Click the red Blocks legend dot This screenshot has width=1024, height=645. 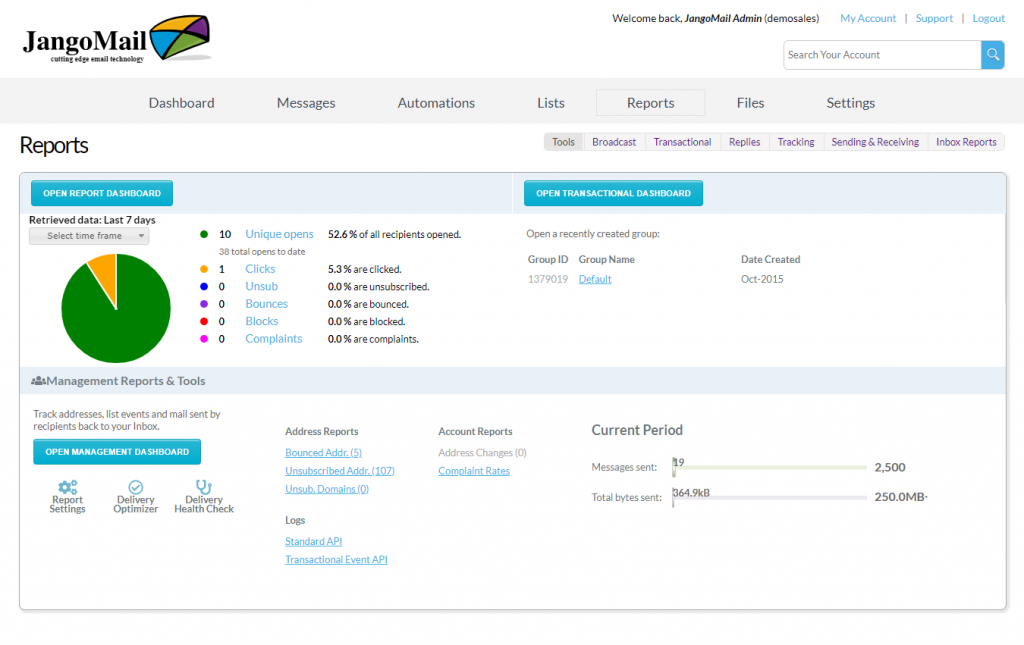(204, 321)
